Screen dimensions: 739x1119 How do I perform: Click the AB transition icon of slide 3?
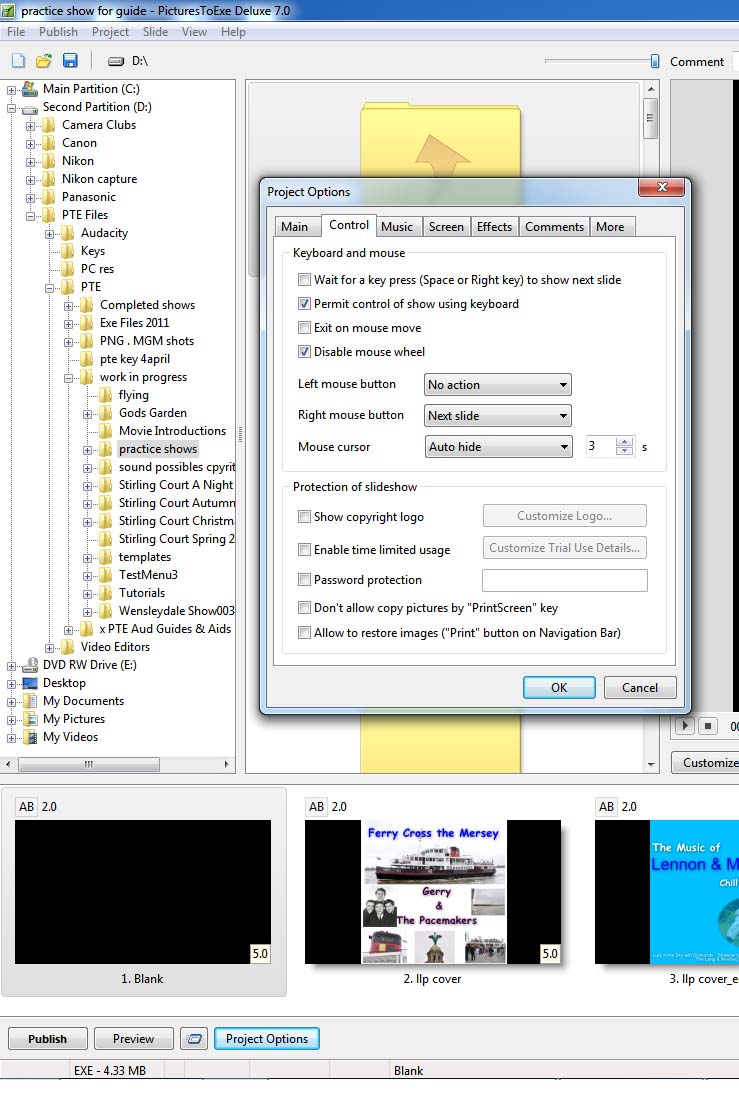(606, 806)
